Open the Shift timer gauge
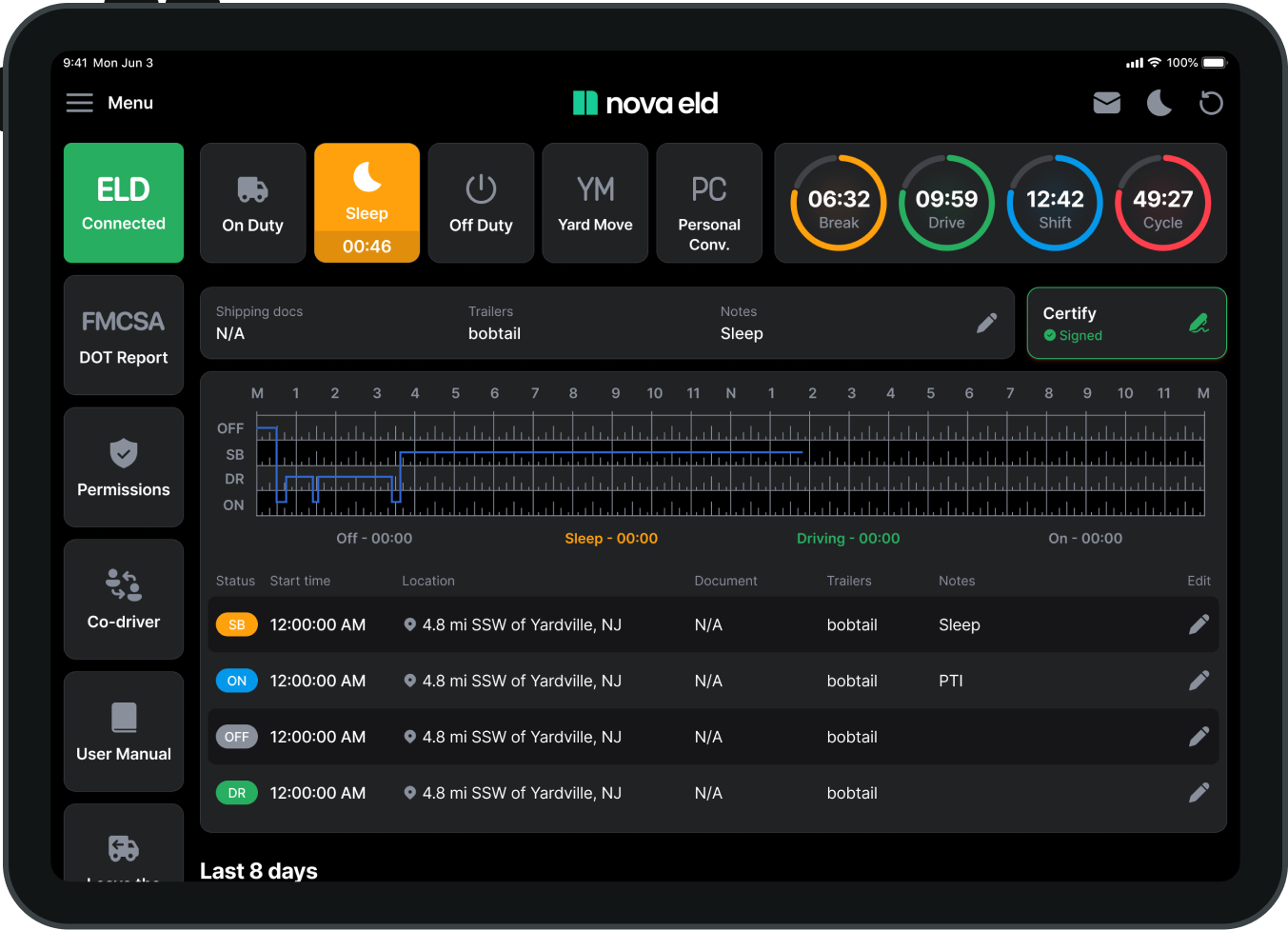Viewport: 1288px width, 930px height. click(1055, 203)
